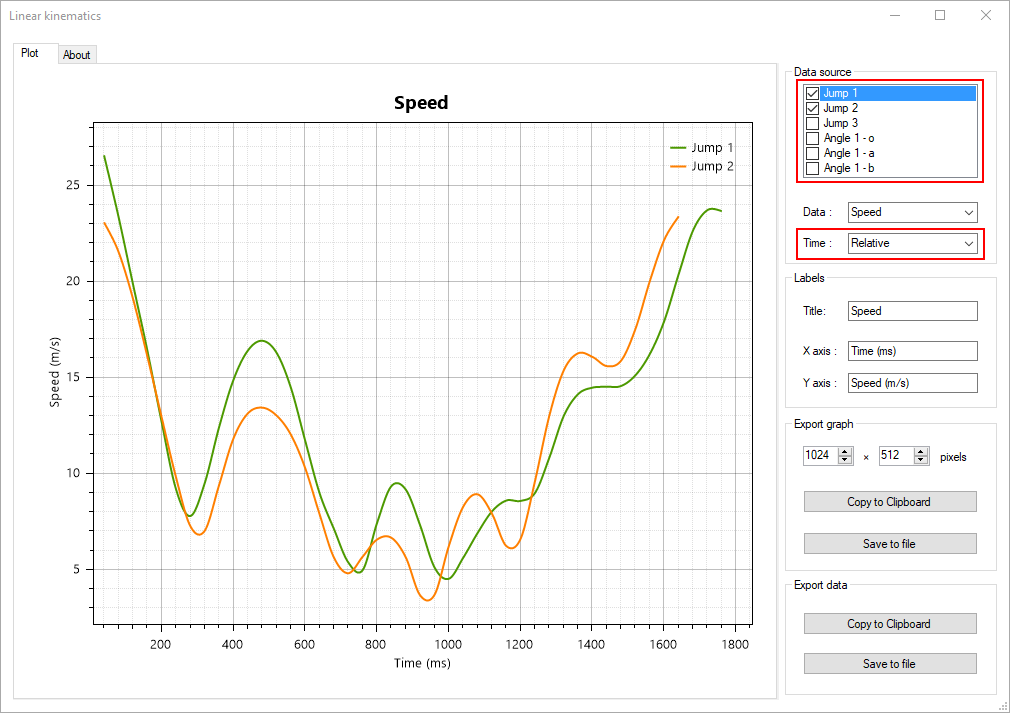Open the Data dropdown showing Speed
Image resolution: width=1010 pixels, height=713 pixels.
coord(912,212)
